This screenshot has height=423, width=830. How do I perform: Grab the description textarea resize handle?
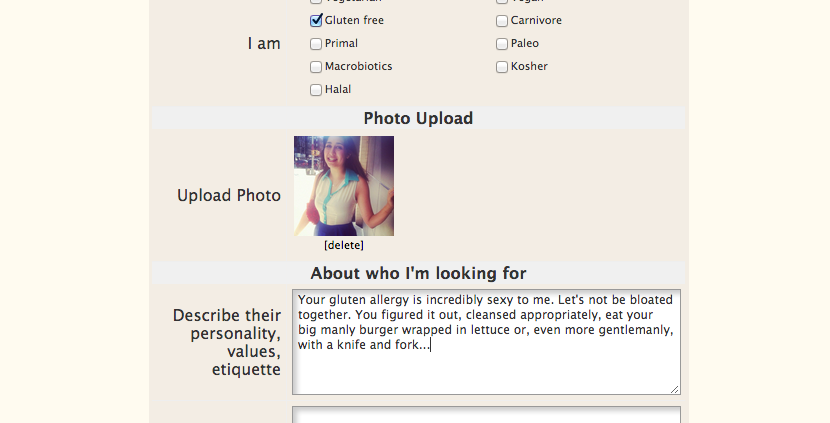pyautogui.click(x=674, y=388)
